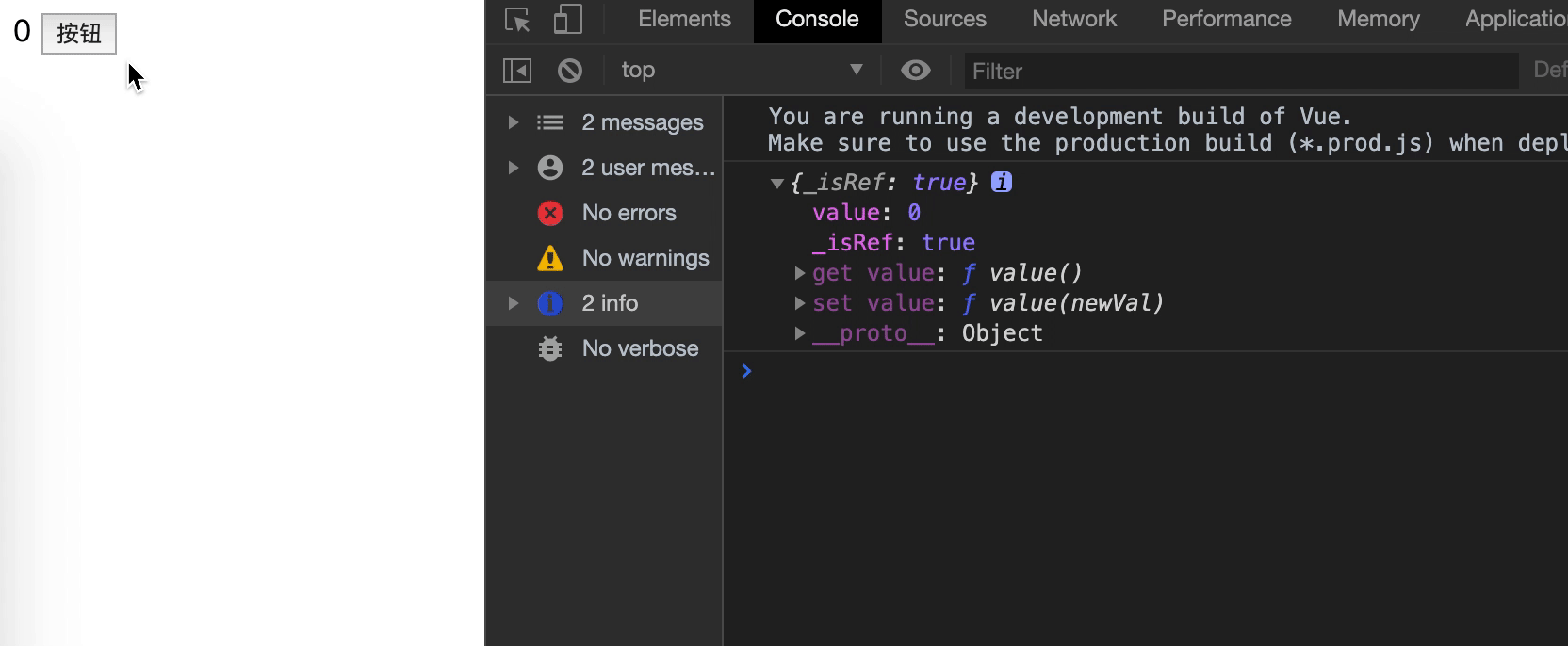Viewport: 1568px width, 646px height.
Task: Expand the get value getter
Action: click(x=800, y=273)
